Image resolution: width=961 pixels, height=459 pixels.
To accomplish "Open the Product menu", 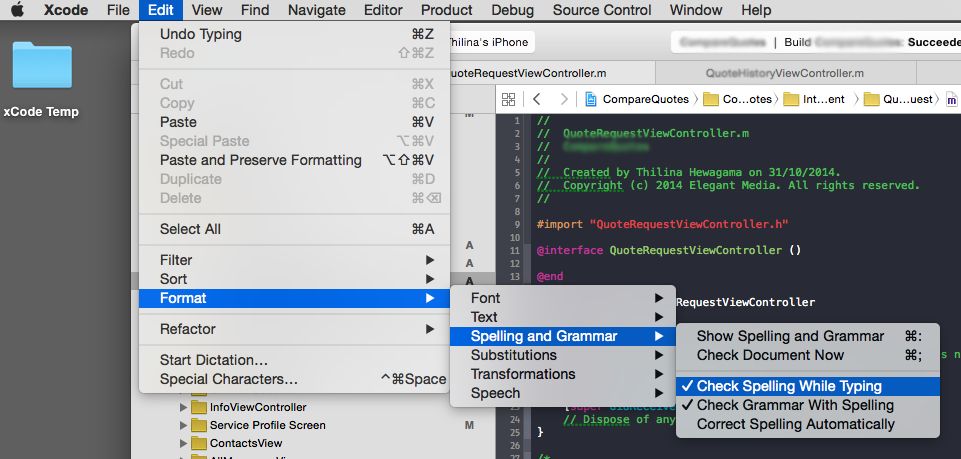I will point(447,10).
